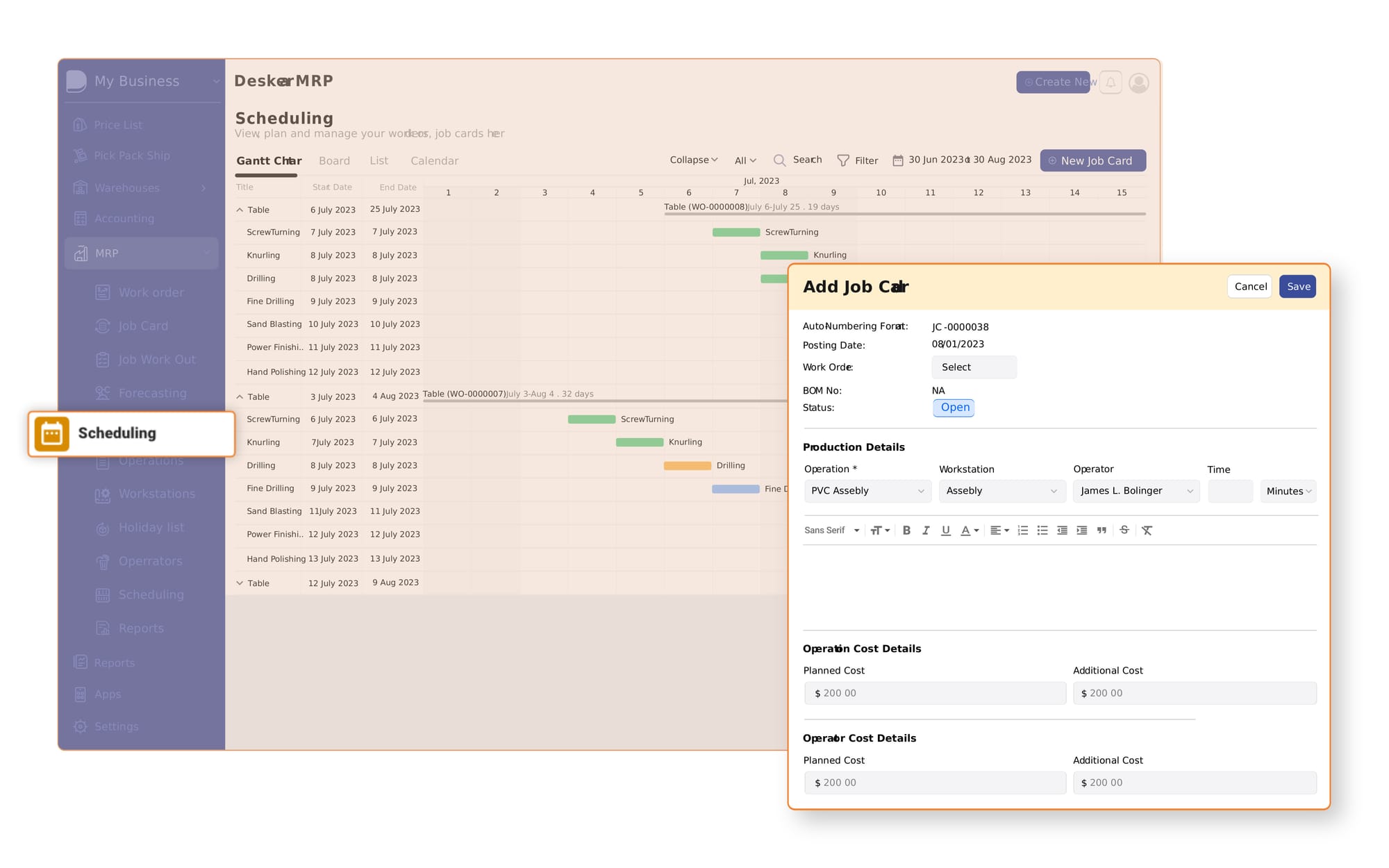
Task: Click the New Job Card button
Action: [x=1093, y=160]
